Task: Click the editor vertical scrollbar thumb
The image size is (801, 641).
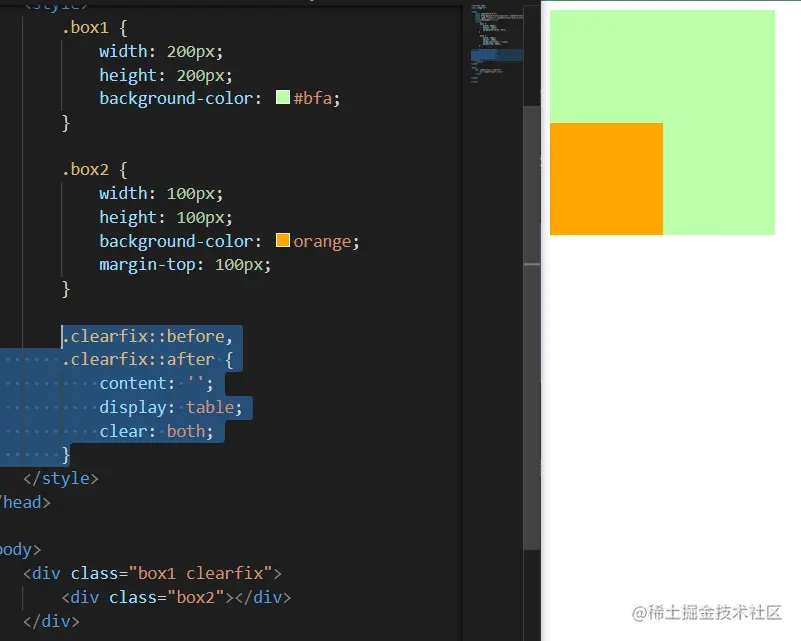Action: [532, 327]
